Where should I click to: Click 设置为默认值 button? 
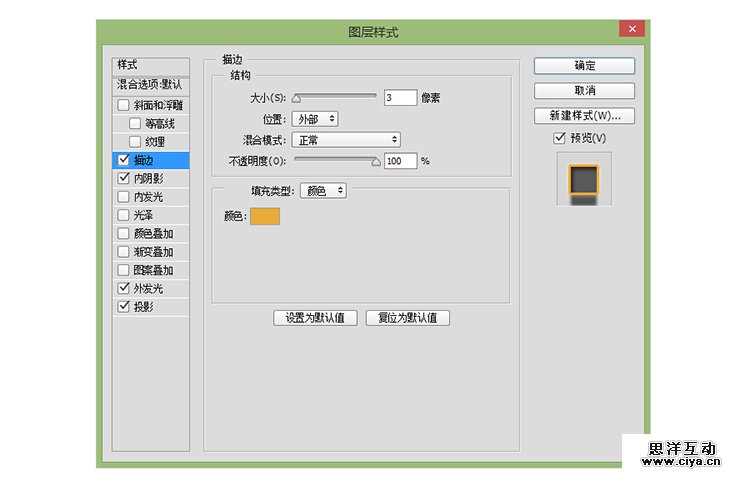(315, 318)
